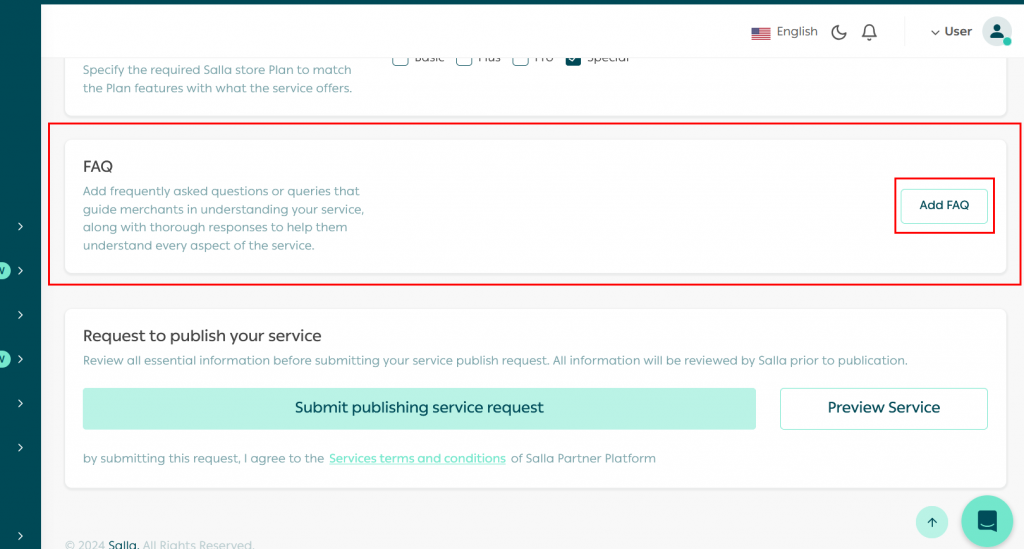Submit publishing service request
Image resolution: width=1024 pixels, height=549 pixels.
(419, 408)
